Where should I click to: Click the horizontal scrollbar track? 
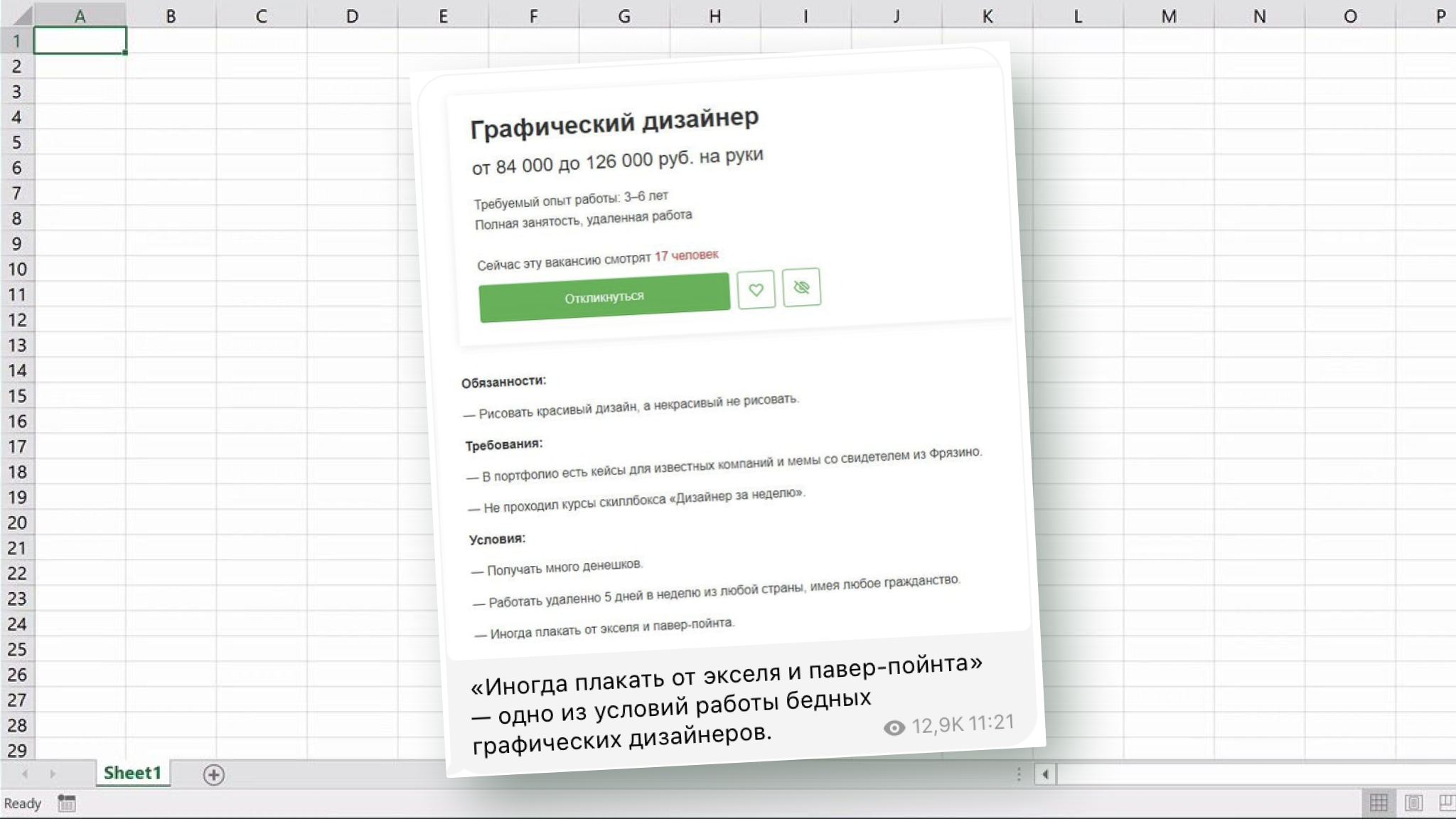[1251, 774]
